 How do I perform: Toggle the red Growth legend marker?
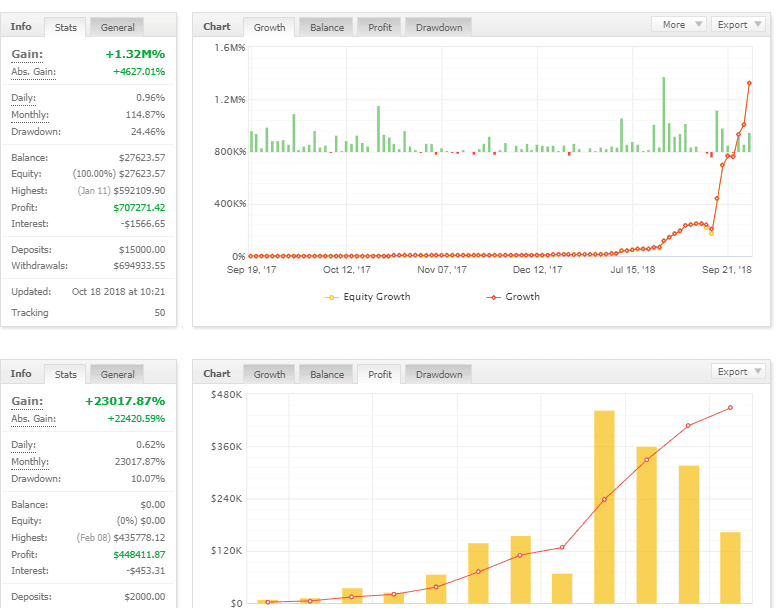pos(493,297)
